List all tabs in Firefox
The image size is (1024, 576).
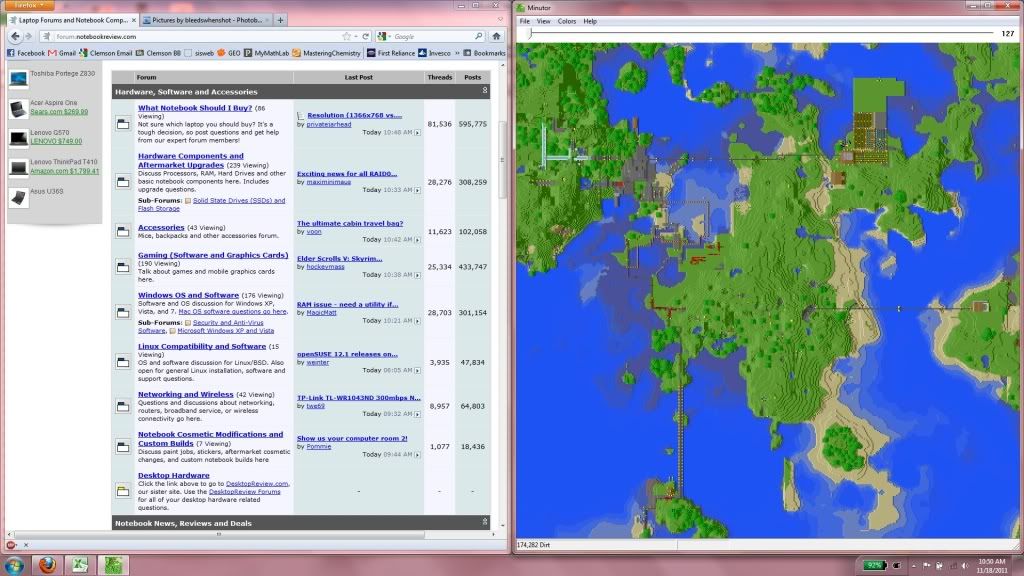tap(500, 20)
